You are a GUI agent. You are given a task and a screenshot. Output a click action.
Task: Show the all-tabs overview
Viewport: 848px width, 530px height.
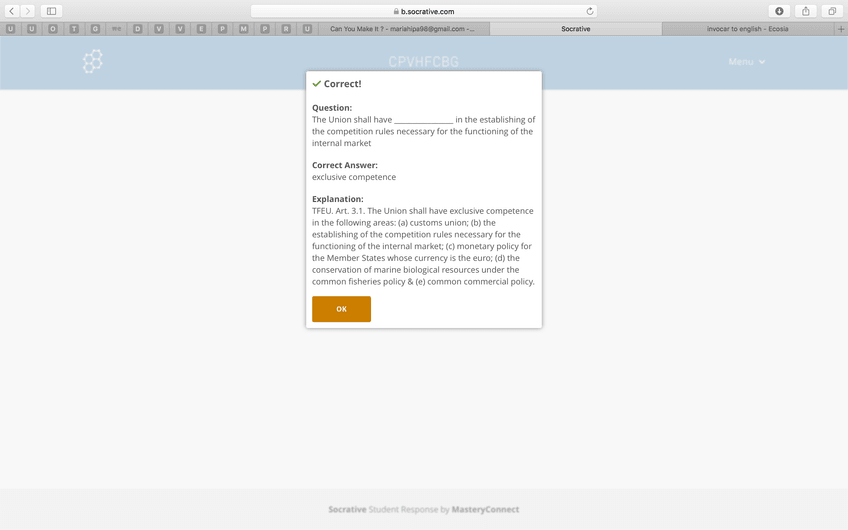[832, 11]
